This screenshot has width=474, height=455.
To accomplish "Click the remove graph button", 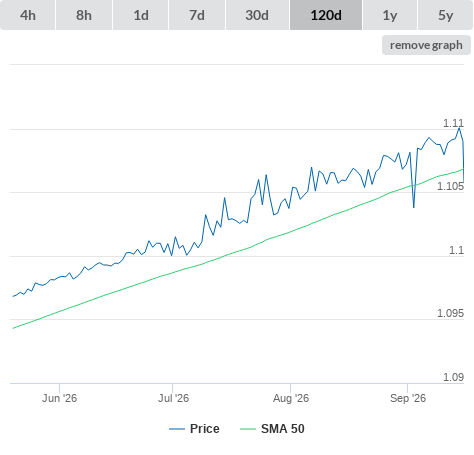I will [x=426, y=45].
